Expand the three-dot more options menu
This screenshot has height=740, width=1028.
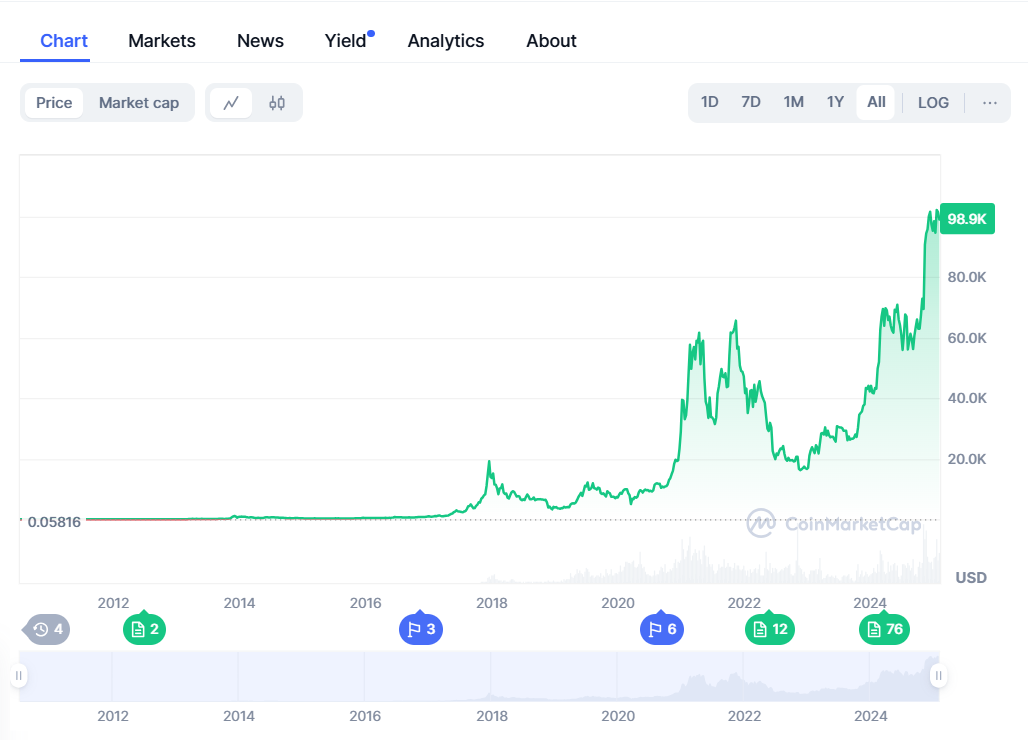coord(990,103)
